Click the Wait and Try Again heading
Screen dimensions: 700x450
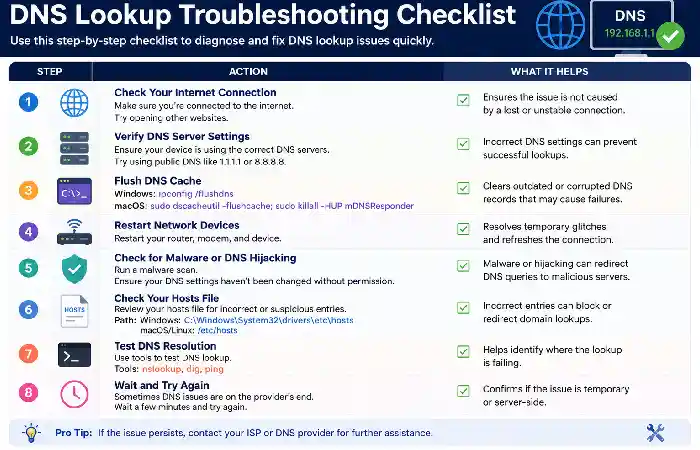pyautogui.click(x=162, y=385)
